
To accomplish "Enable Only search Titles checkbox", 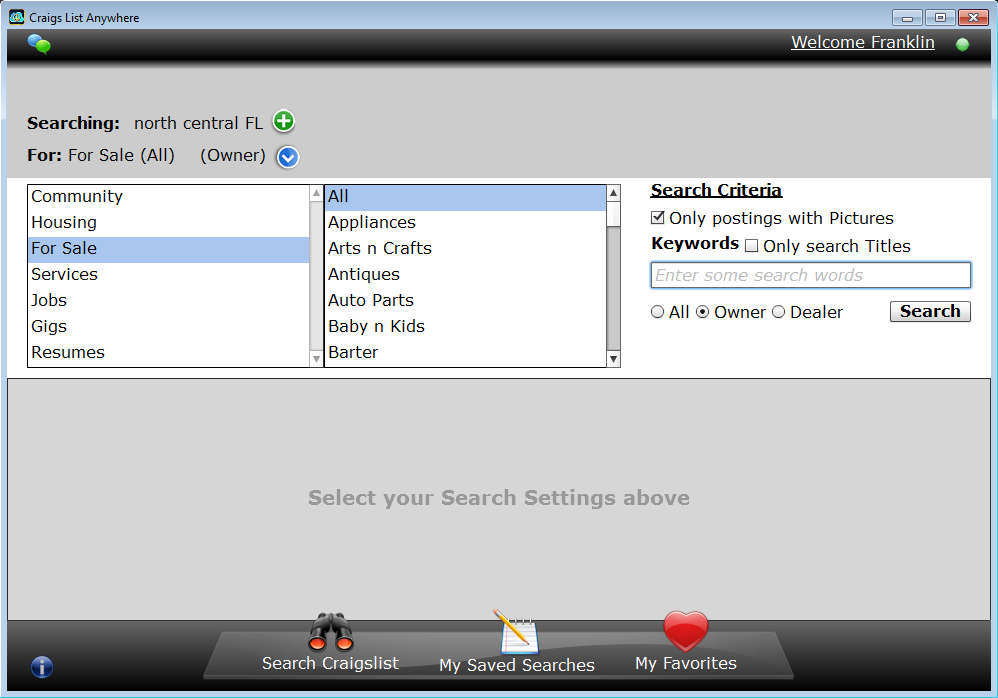I will click(x=752, y=246).
